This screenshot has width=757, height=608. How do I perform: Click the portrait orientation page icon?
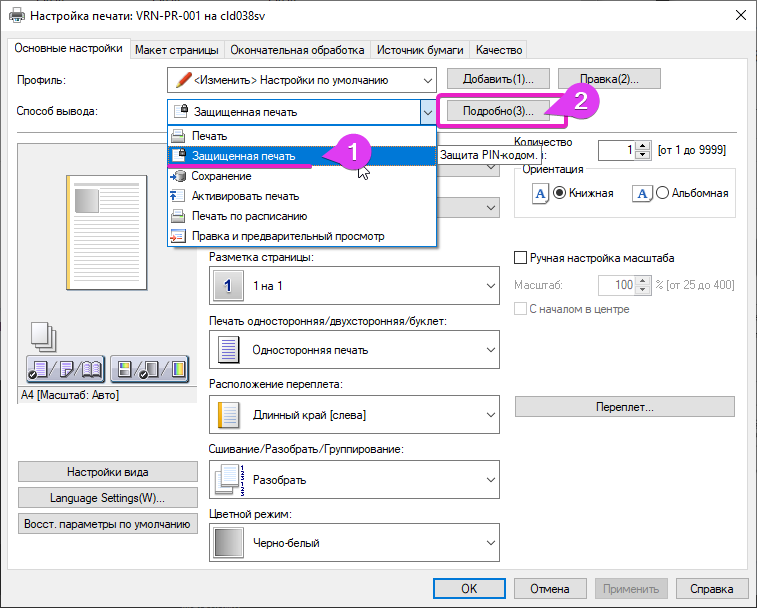(x=540, y=193)
